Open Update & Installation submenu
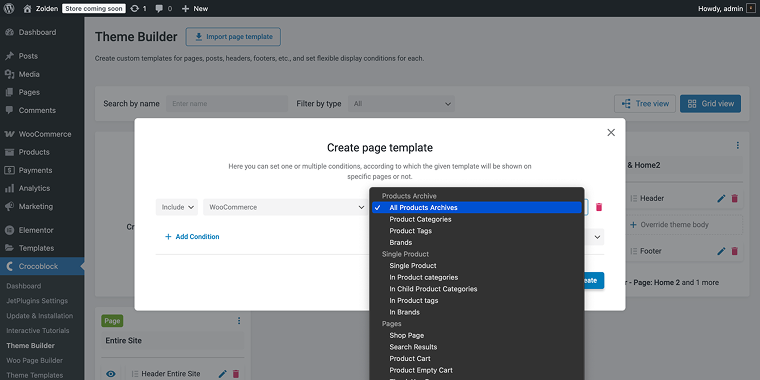This screenshot has width=760, height=380. click(x=40, y=316)
